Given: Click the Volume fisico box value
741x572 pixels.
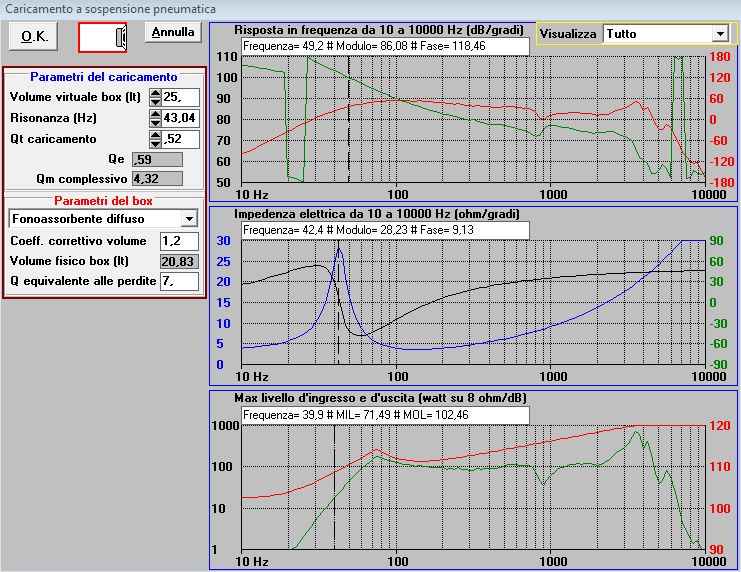Looking at the screenshot, I should point(180,261).
